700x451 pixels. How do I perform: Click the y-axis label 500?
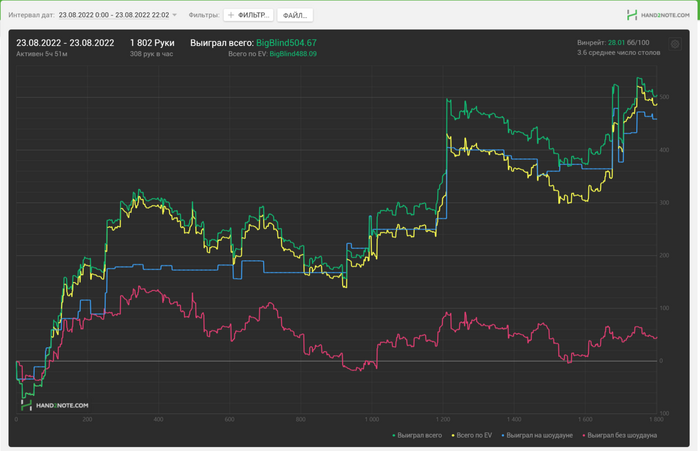coord(664,97)
